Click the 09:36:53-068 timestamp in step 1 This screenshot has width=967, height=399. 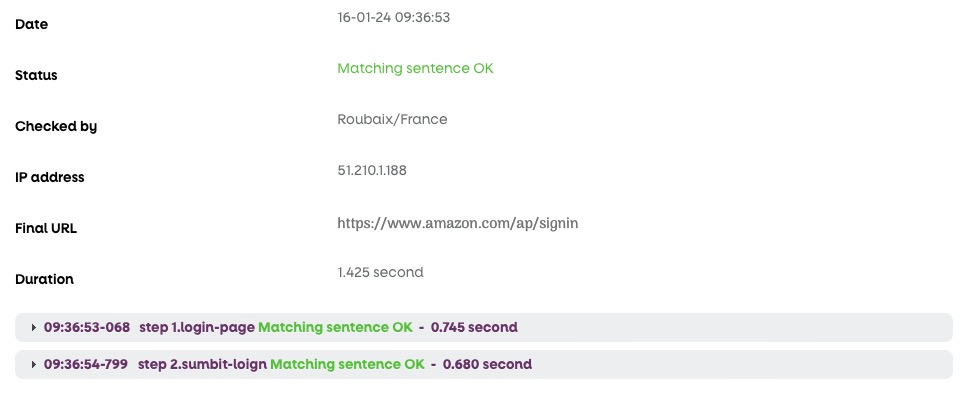87,327
